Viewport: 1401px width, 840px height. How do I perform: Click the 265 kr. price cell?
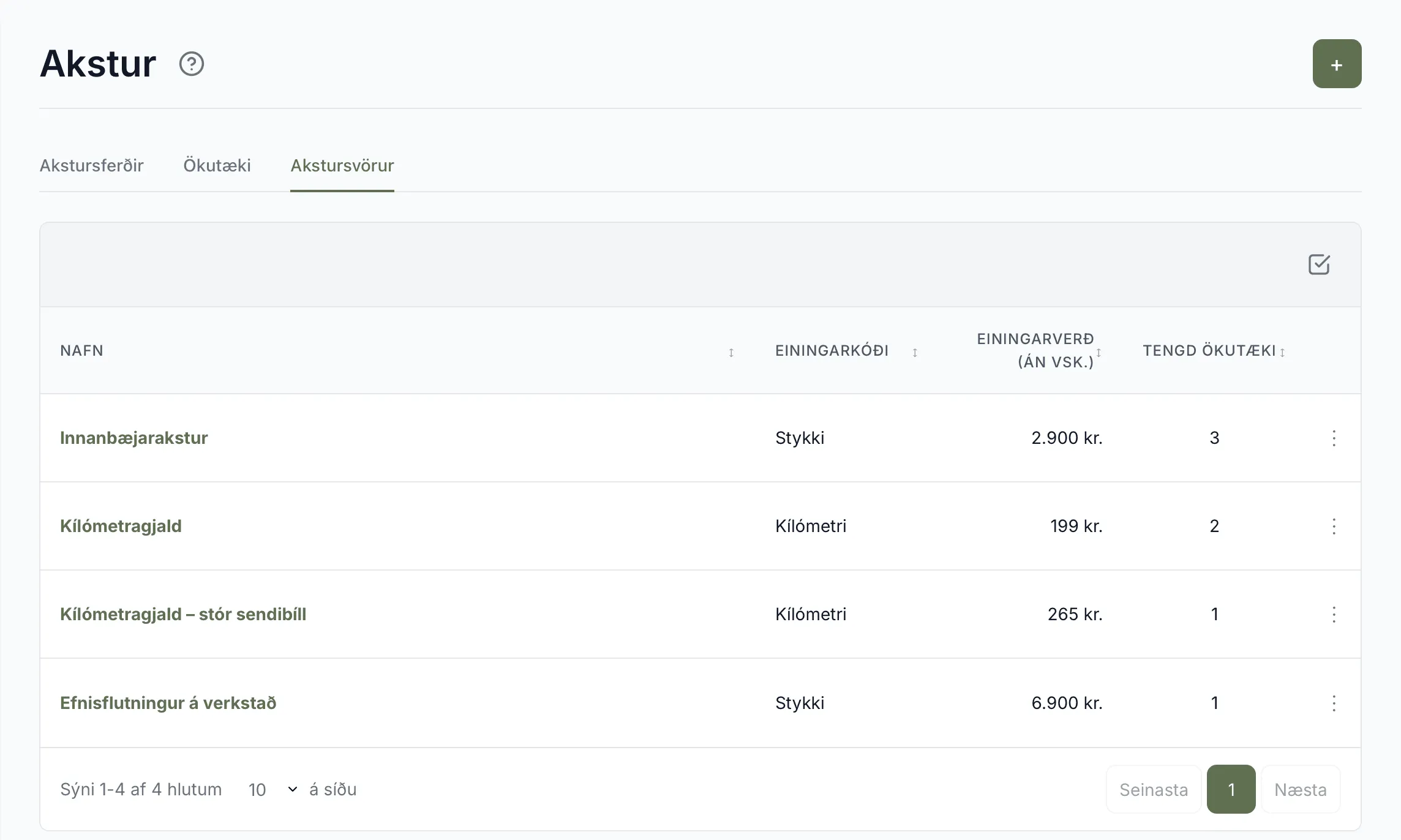pyautogui.click(x=1075, y=614)
